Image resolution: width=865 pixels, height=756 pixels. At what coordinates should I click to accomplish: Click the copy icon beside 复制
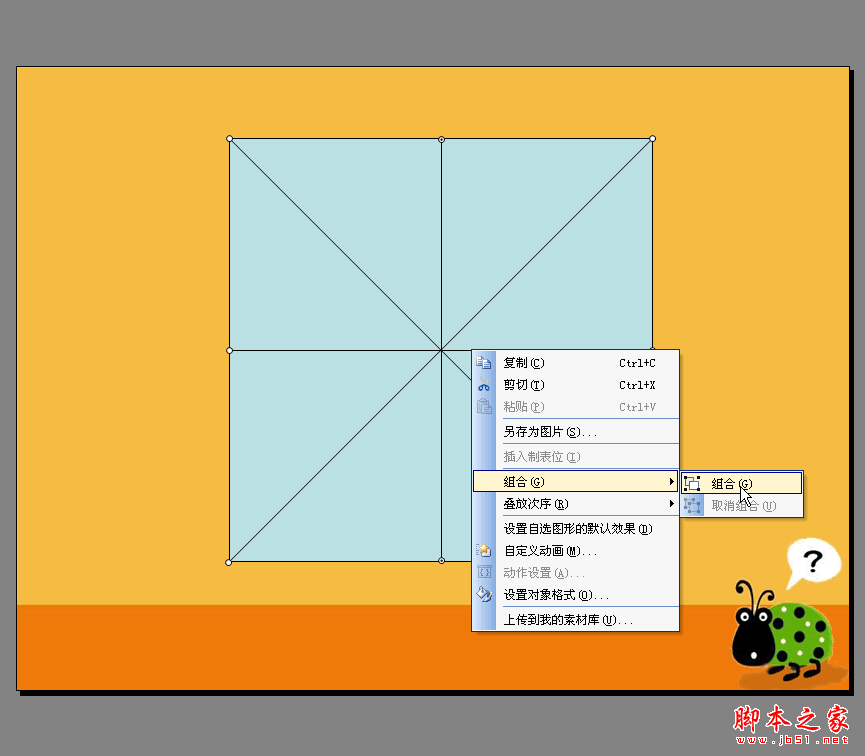pos(484,363)
